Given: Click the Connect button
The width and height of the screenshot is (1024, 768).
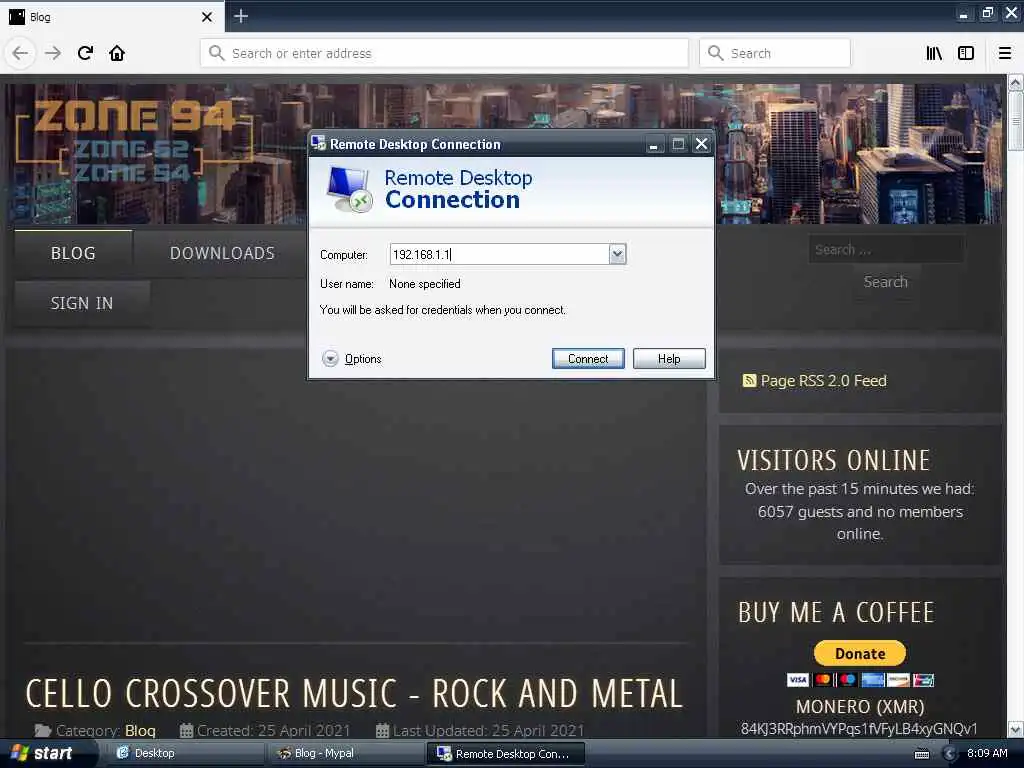Looking at the screenshot, I should pos(588,359).
